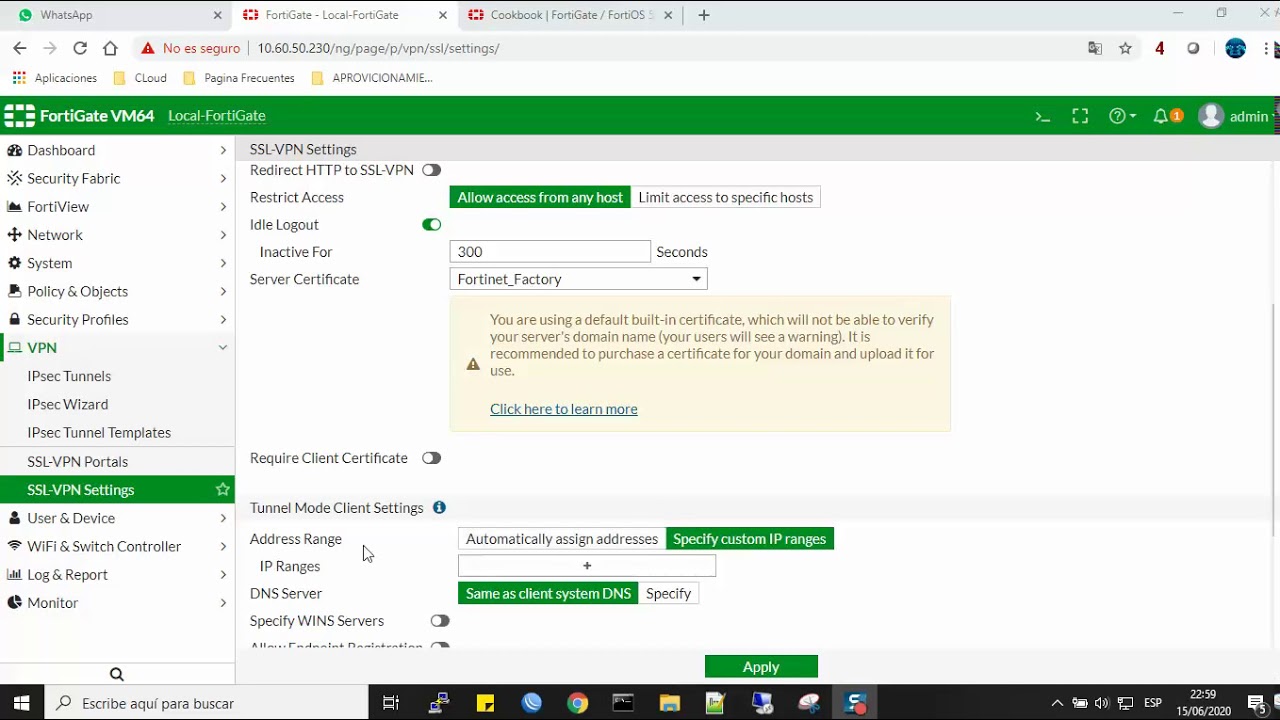Click the warning triangle in certificate notice
1280x720 pixels.
tap(473, 364)
